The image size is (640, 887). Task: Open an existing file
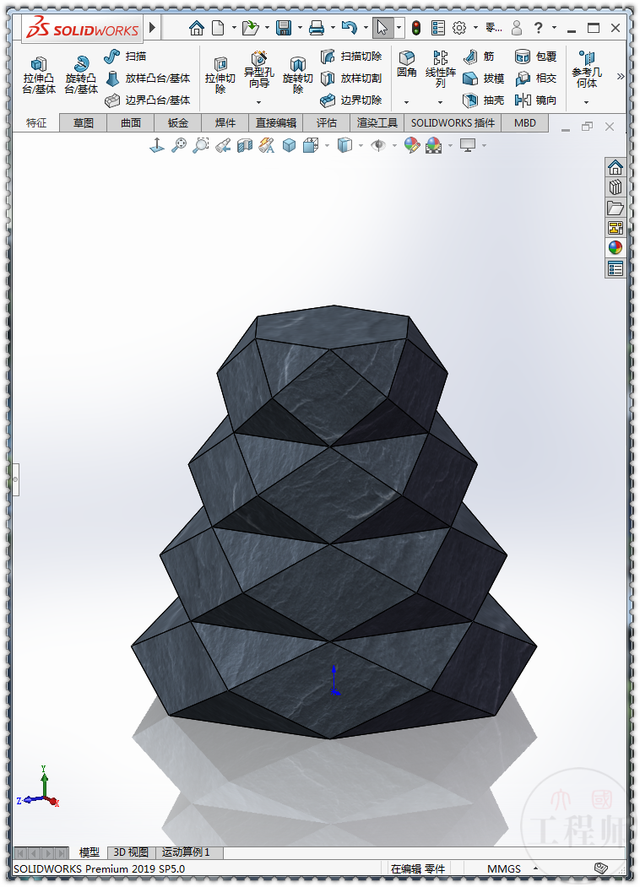pyautogui.click(x=250, y=28)
